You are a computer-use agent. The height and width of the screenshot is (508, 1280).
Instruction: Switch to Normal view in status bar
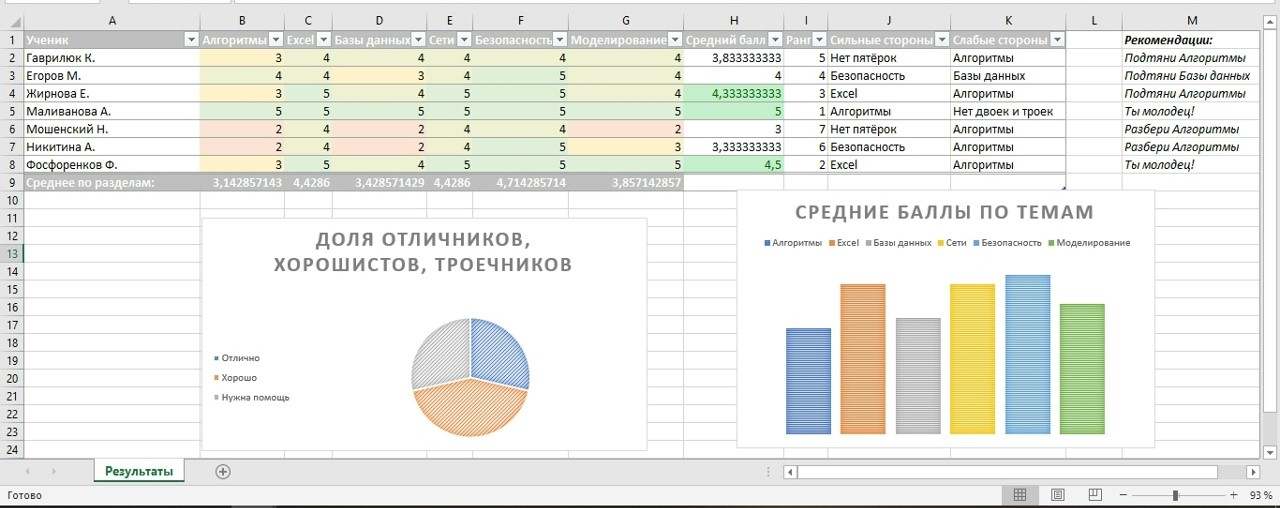tap(1020, 495)
